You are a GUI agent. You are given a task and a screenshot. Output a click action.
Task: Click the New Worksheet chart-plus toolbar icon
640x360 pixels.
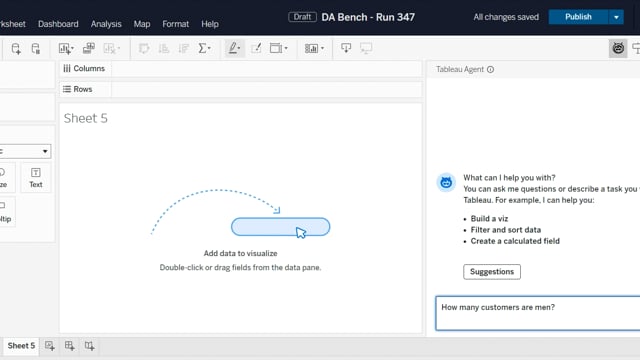(x=64, y=49)
